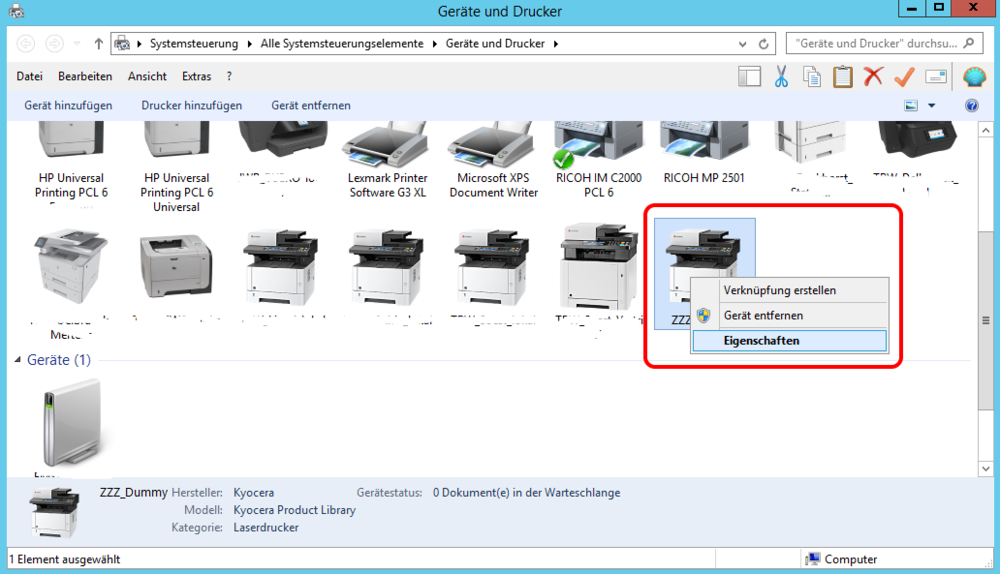Open the view options dropdown arrow
The image size is (1000, 574).
coord(932,106)
